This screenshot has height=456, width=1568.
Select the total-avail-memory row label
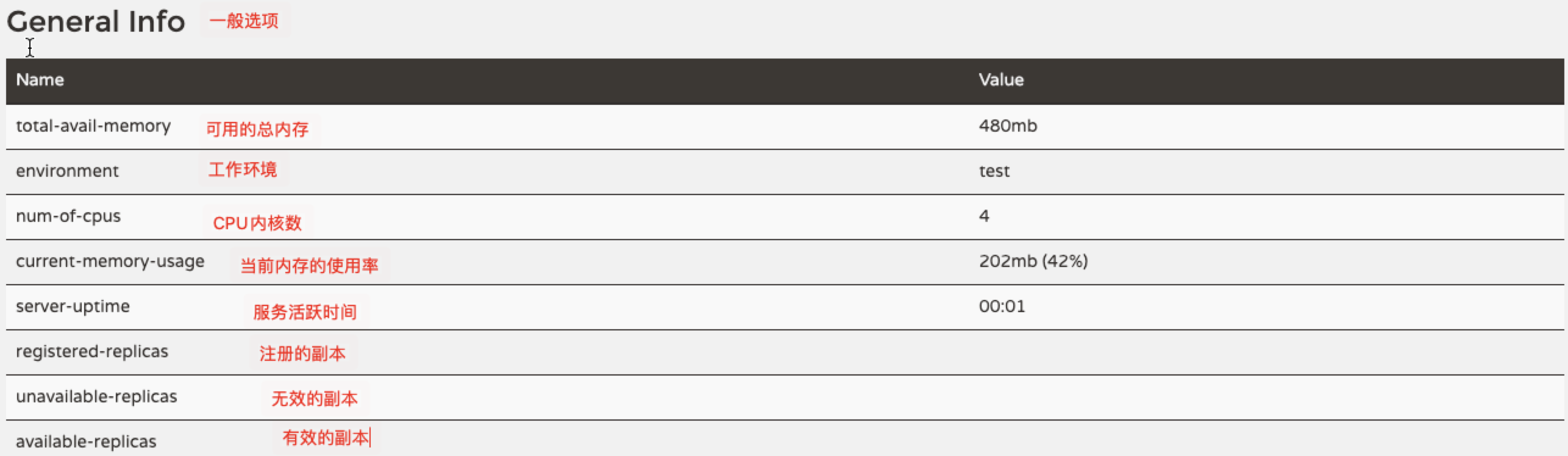(x=93, y=126)
